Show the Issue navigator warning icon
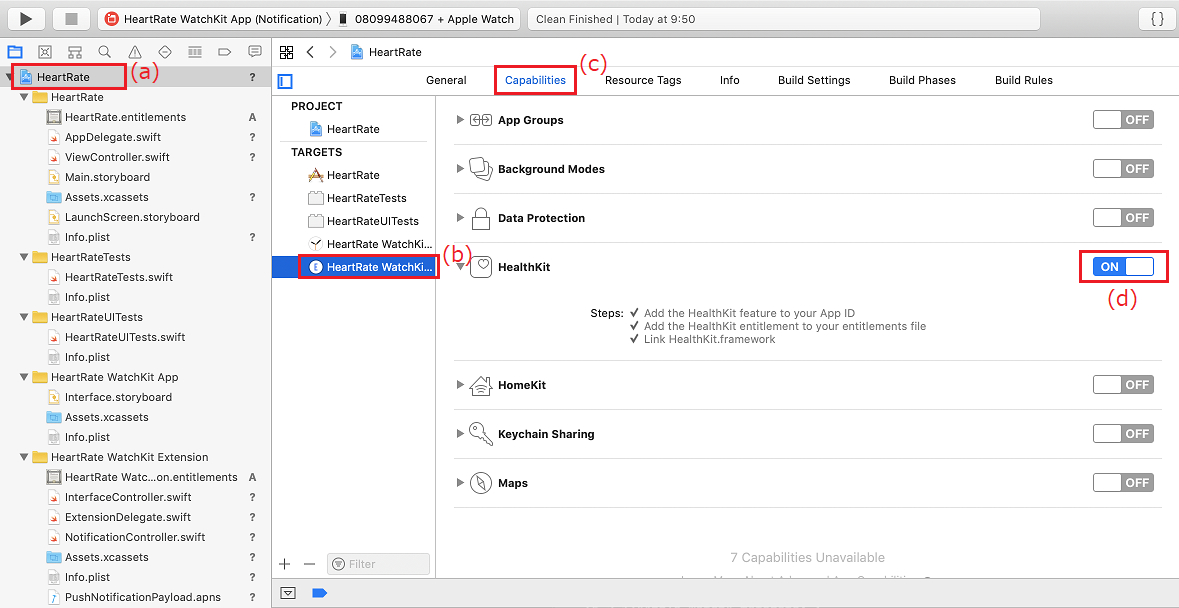Screen dimensions: 1179x608 pos(135,52)
